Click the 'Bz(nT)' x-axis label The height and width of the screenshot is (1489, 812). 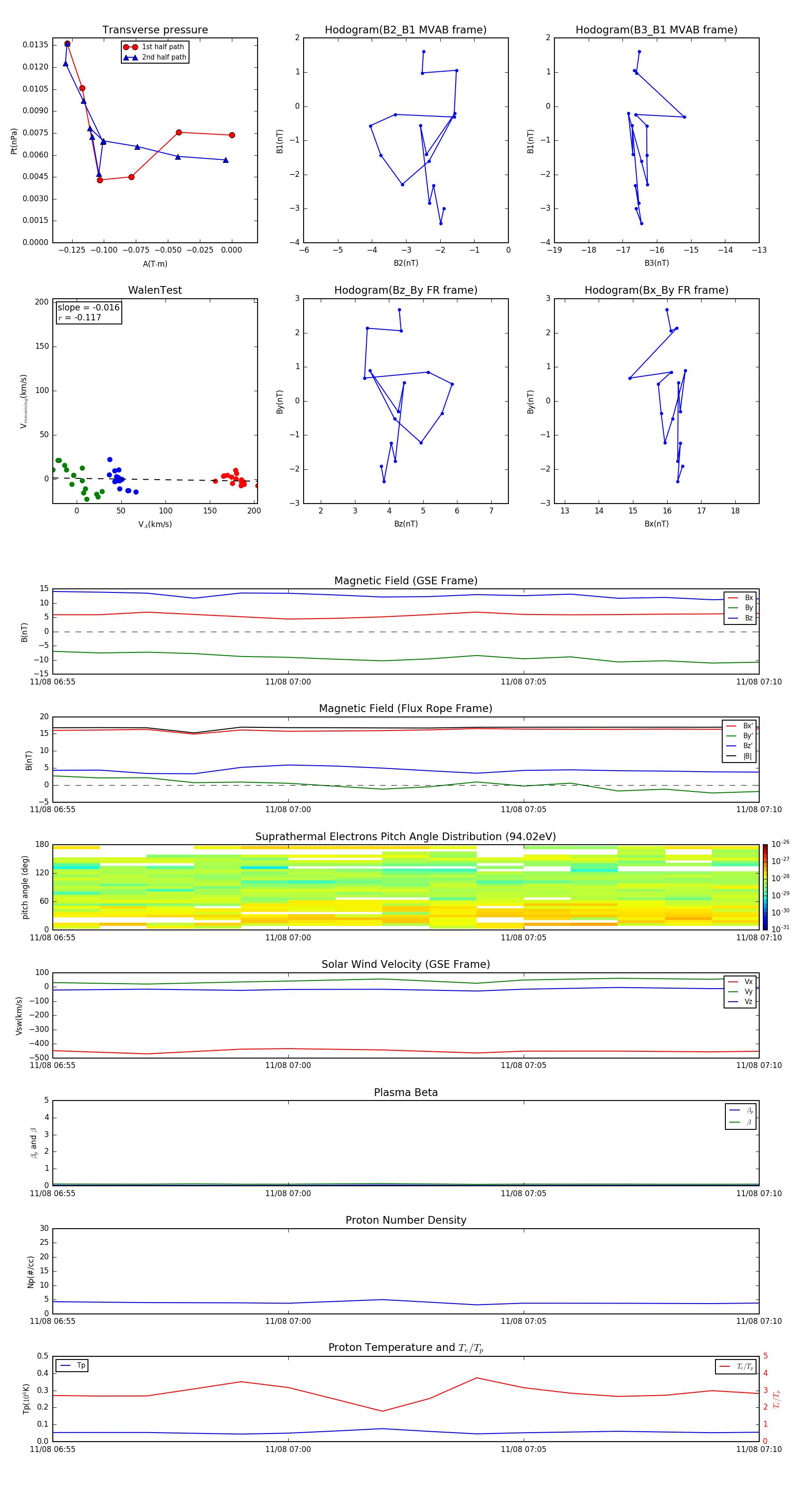406,524
